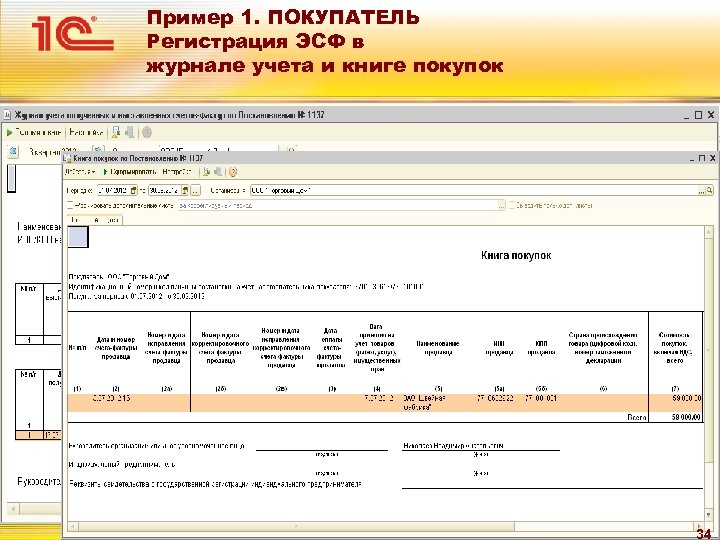Click Сформировать in the Книга покупок window
This screenshot has width=720, height=540.
click(x=129, y=172)
